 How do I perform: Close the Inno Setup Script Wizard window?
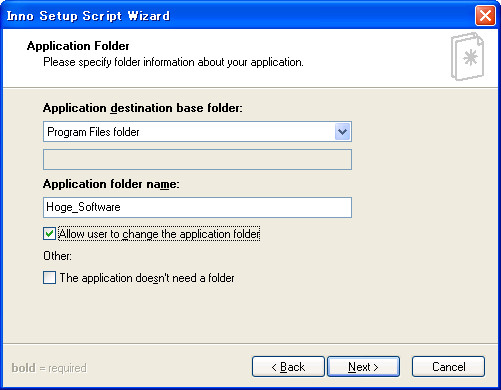(x=485, y=16)
